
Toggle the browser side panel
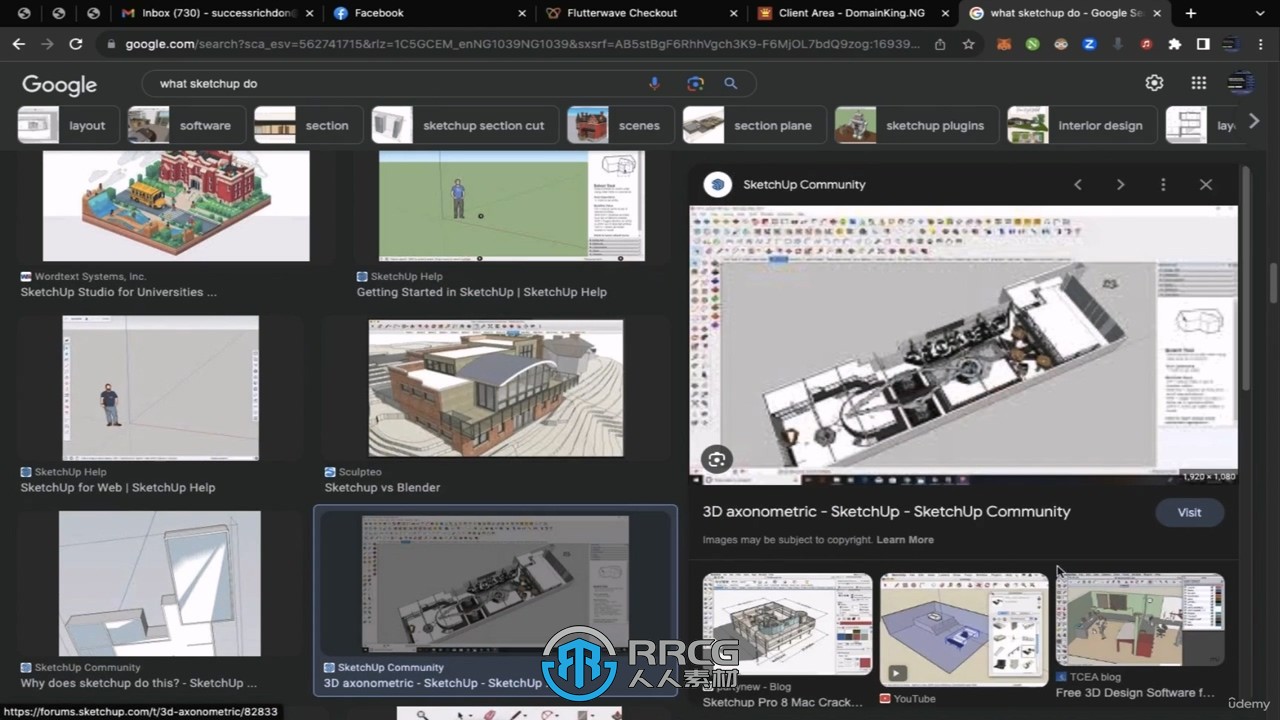(1203, 44)
